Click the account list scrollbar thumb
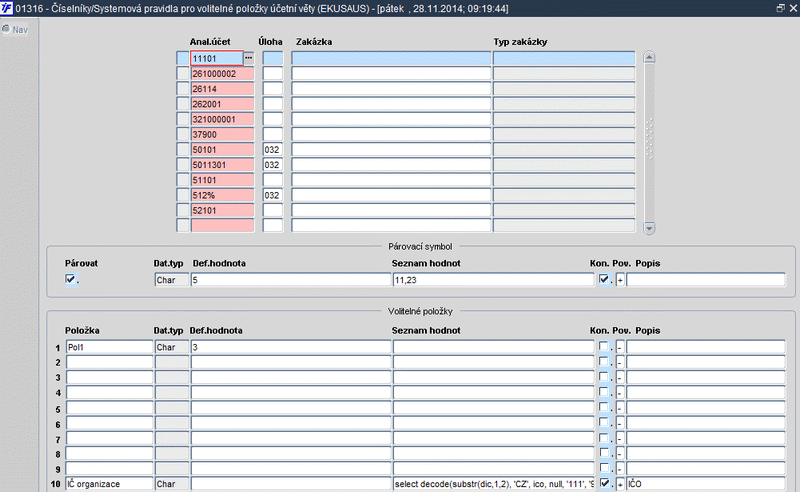The width and height of the screenshot is (800, 492). 649,138
